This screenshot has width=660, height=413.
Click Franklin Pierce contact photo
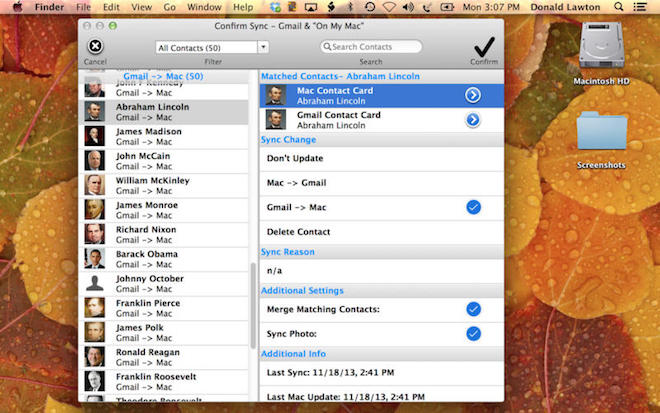click(94, 308)
